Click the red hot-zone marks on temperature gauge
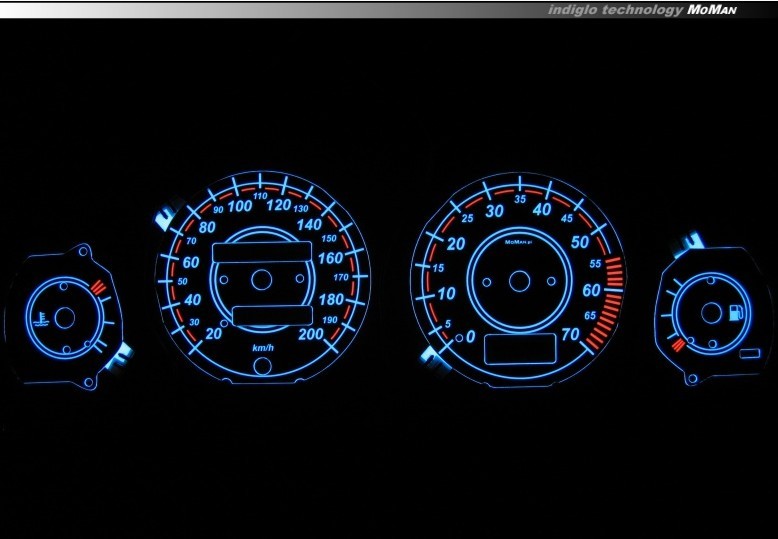The image size is (778, 539). tap(98, 289)
